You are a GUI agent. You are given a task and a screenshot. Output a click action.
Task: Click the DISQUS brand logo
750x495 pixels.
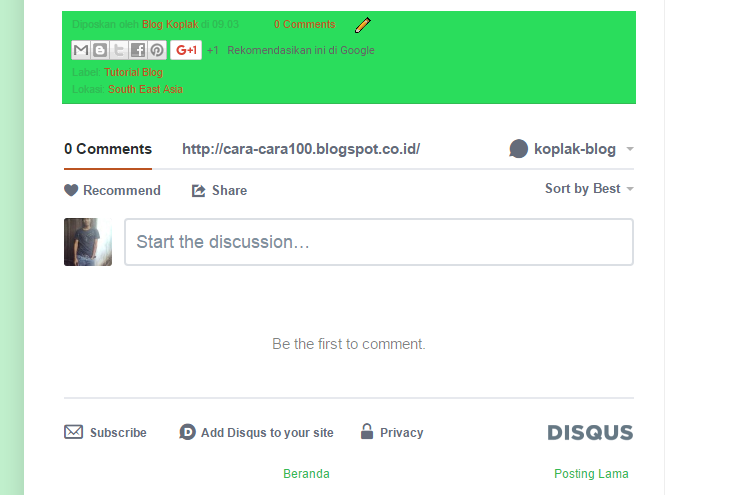point(590,432)
